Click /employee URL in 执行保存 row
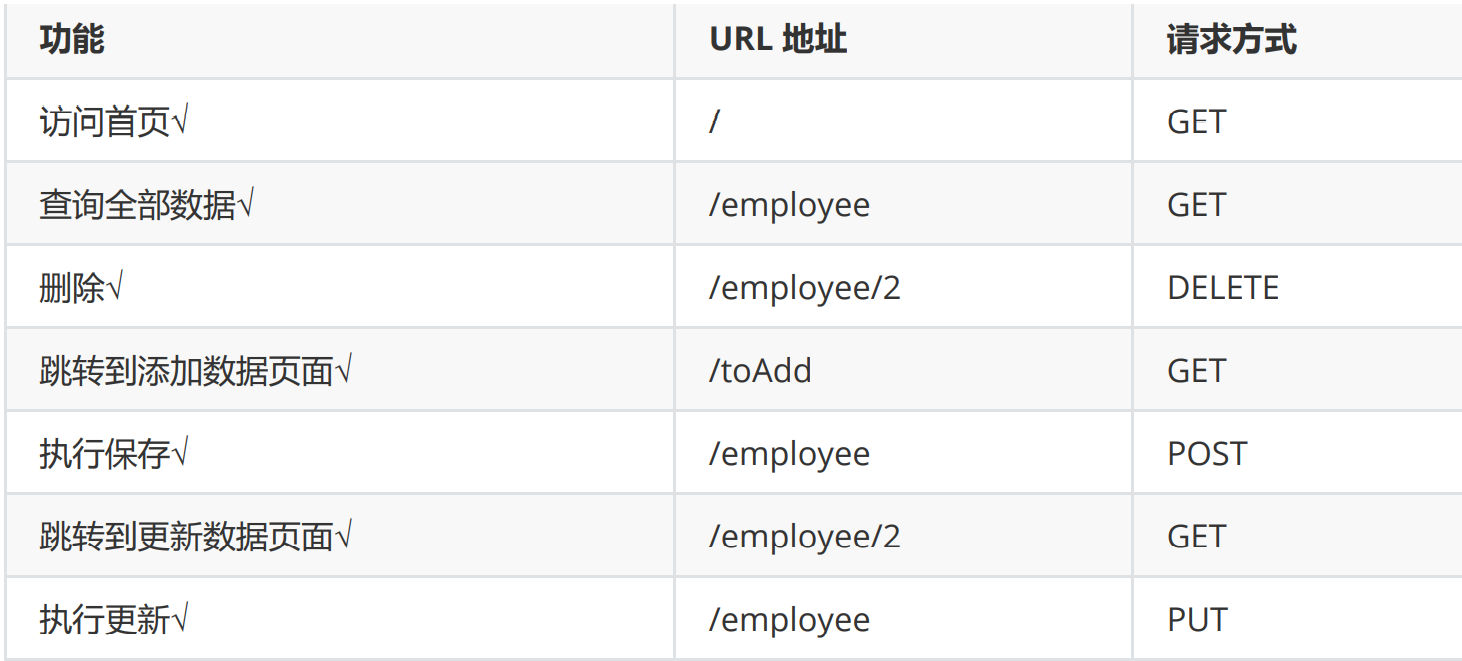Viewport: 1462px width, 661px height. [789, 454]
